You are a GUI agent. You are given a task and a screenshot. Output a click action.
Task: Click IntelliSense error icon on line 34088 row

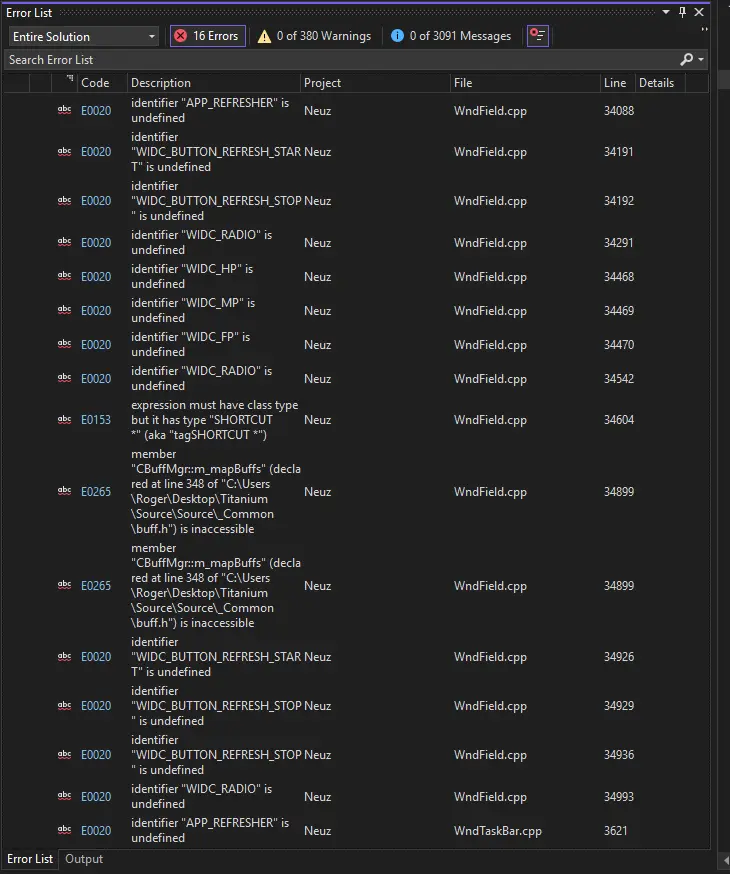[65, 110]
